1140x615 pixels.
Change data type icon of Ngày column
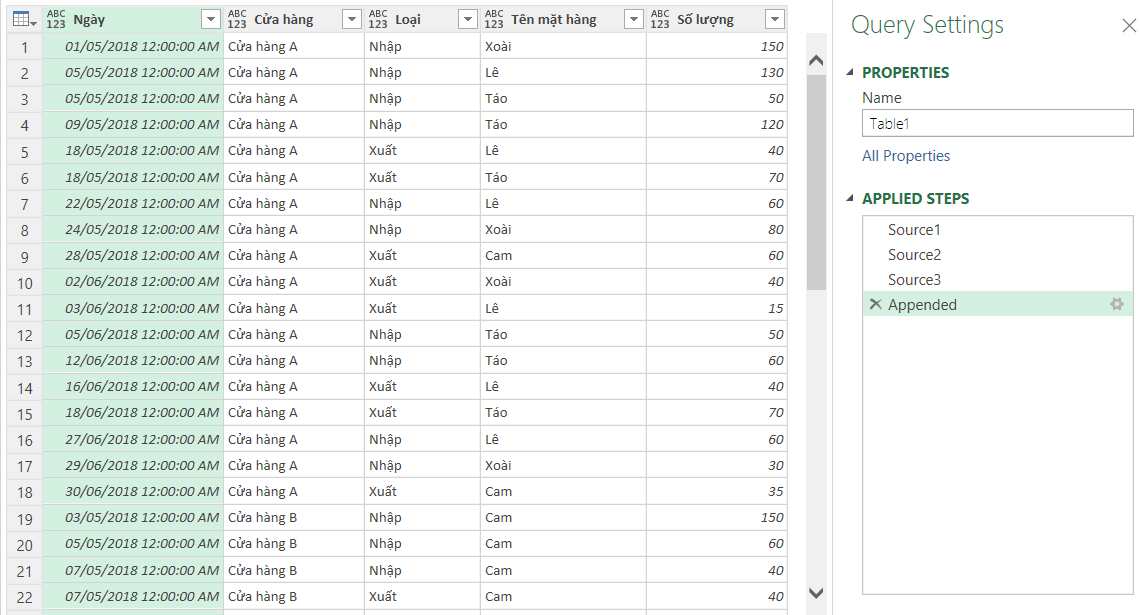[56, 20]
